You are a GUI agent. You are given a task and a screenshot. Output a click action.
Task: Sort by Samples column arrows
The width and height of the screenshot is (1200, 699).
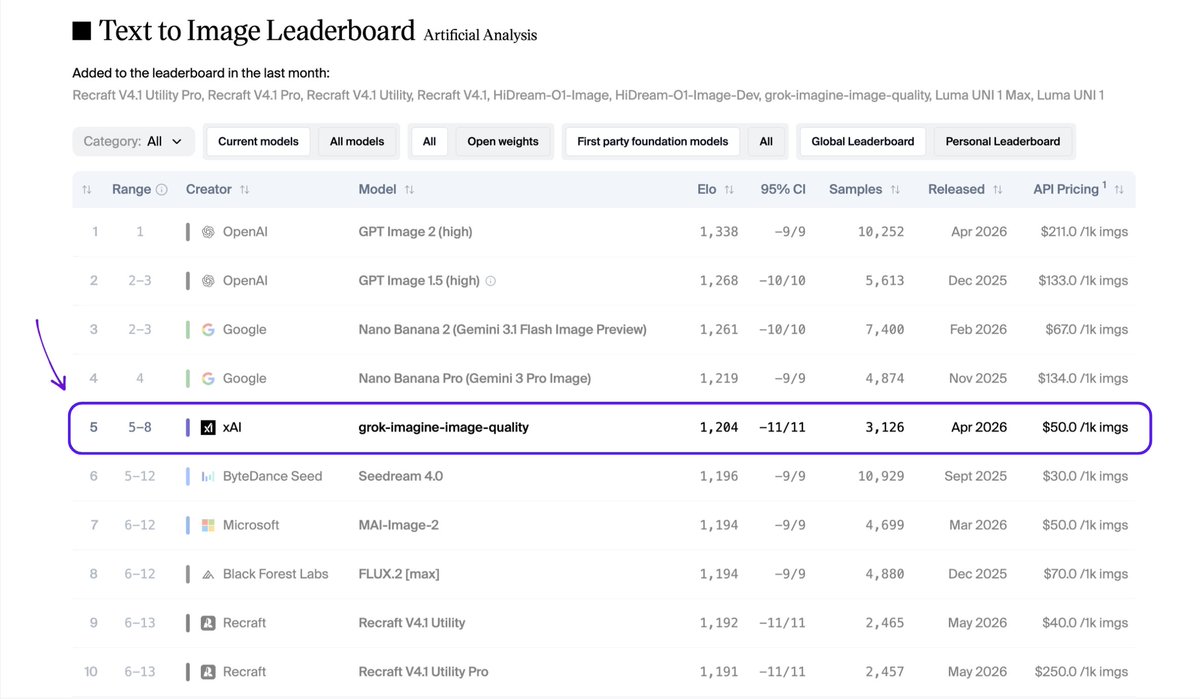895,189
